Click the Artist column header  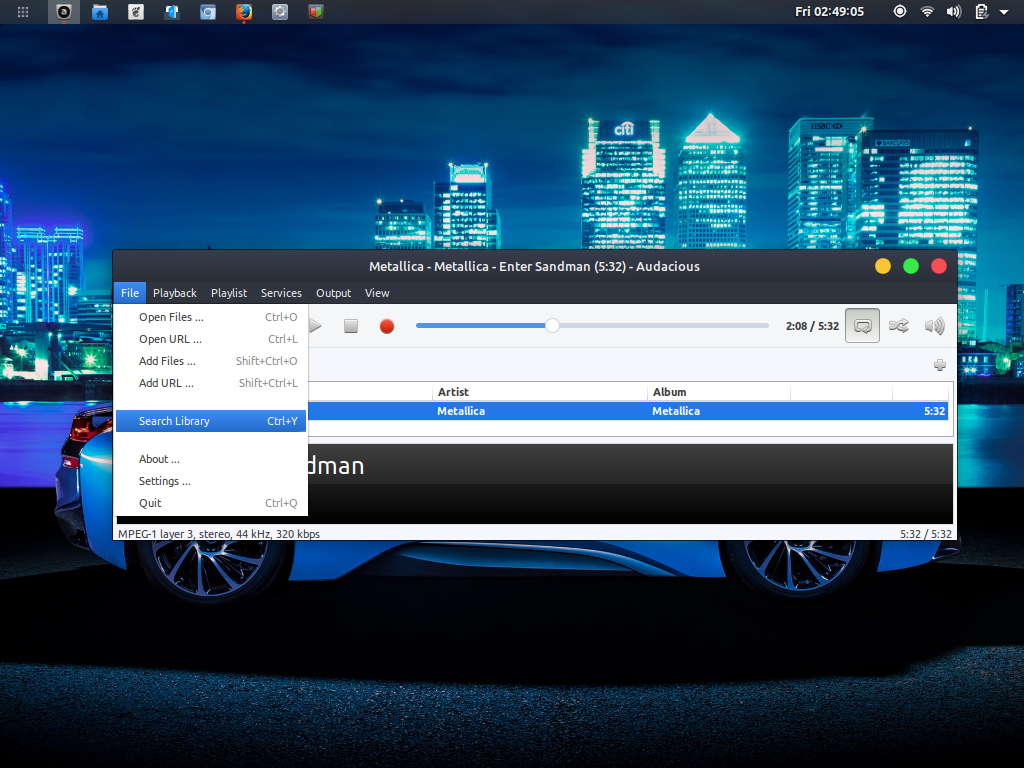point(539,392)
